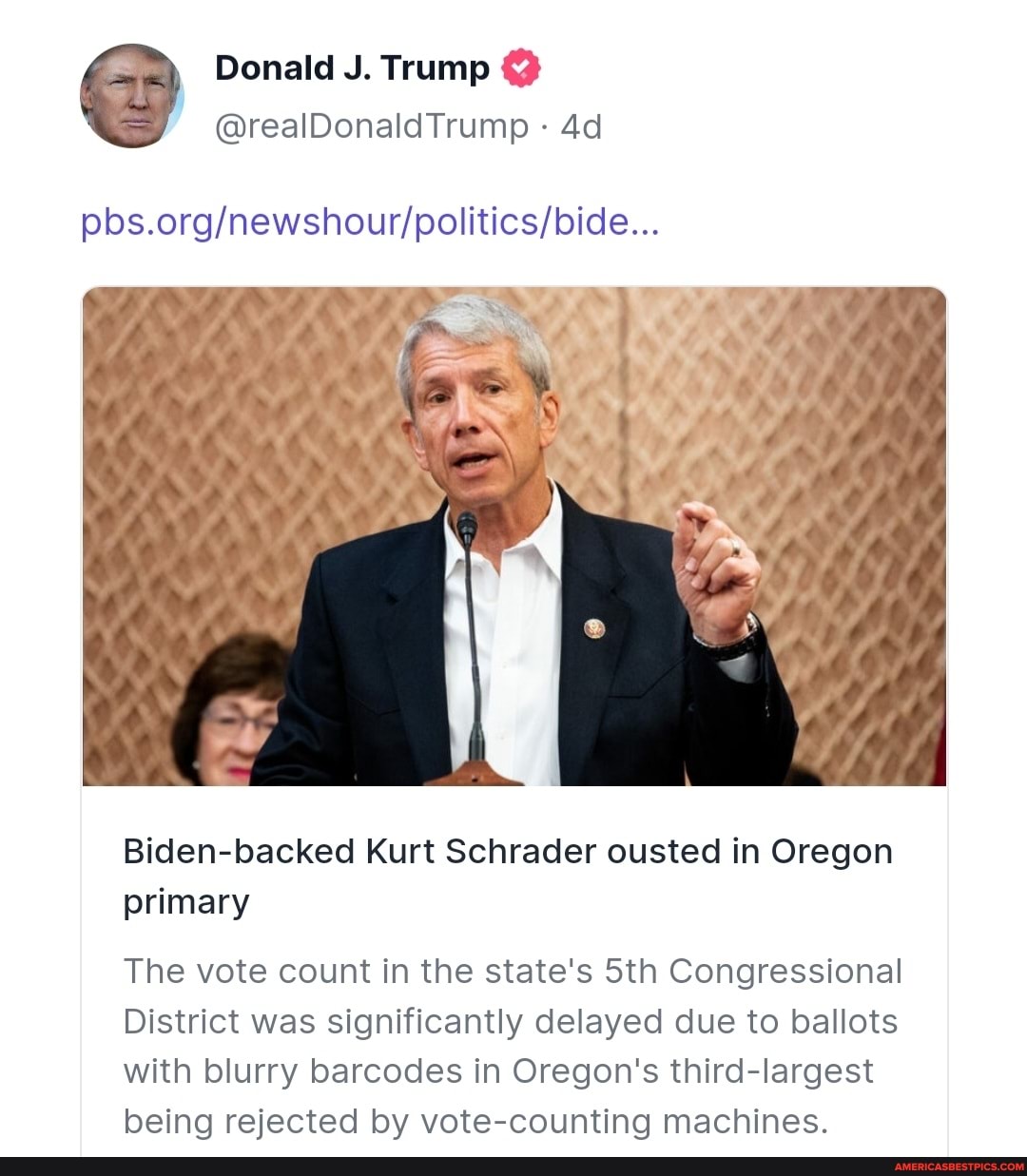This screenshot has width=1027, height=1176.
Task: Follow the pbs.org/newshour/politics link
Action: [x=370, y=222]
